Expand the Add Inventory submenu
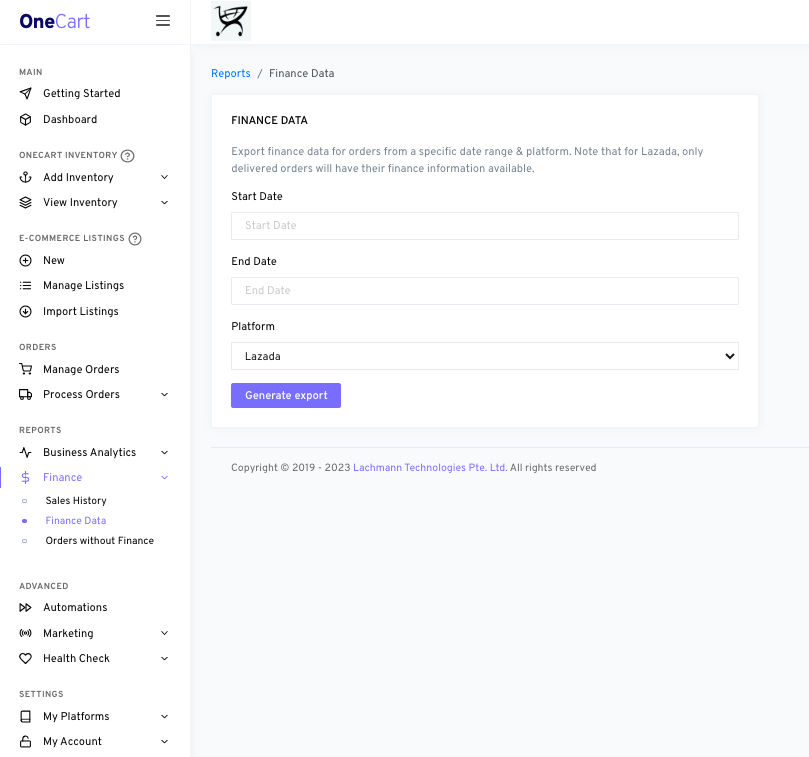 94,178
